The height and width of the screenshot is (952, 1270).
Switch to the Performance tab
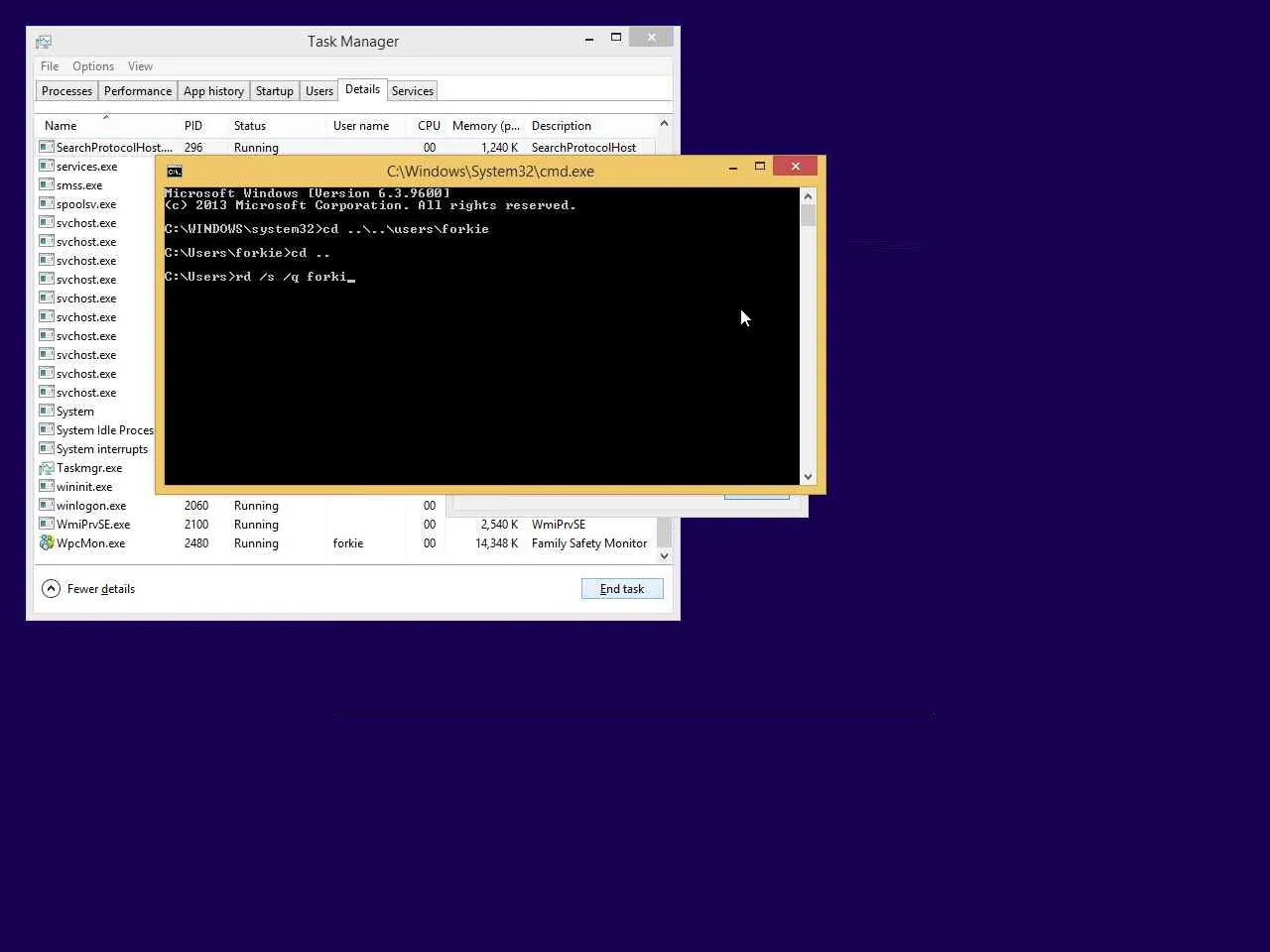tap(138, 91)
